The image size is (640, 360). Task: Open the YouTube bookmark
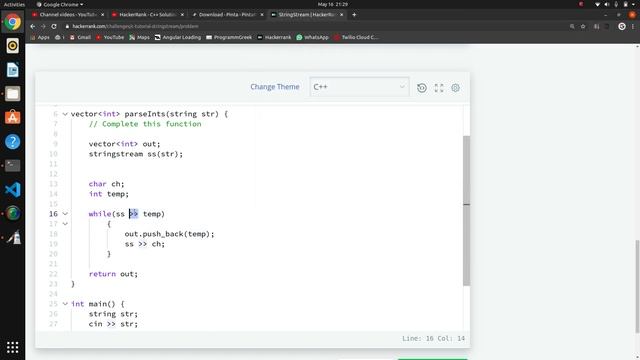point(110,37)
